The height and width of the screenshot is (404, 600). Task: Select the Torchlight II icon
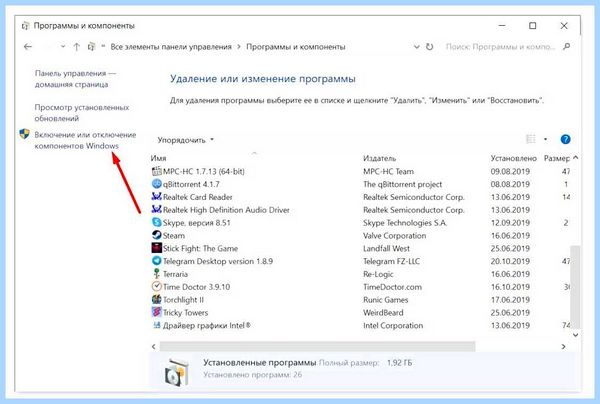click(157, 299)
